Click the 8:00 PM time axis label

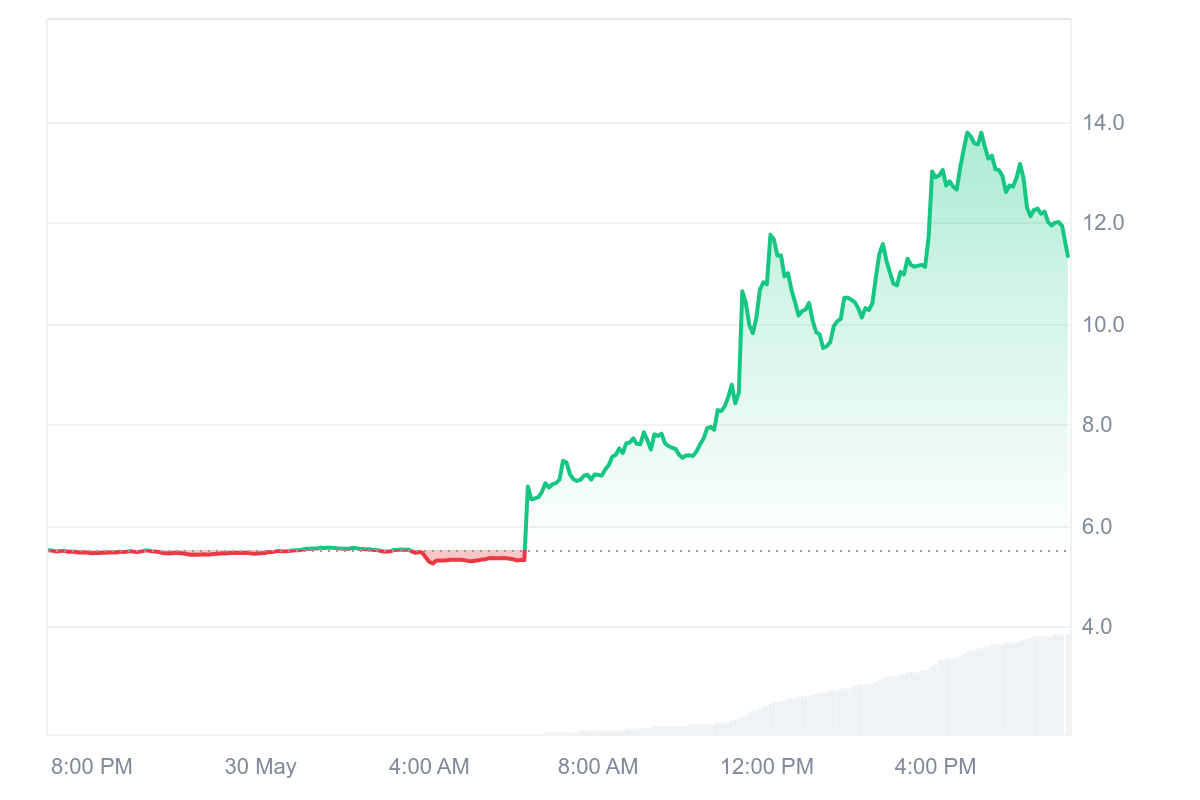(x=91, y=767)
